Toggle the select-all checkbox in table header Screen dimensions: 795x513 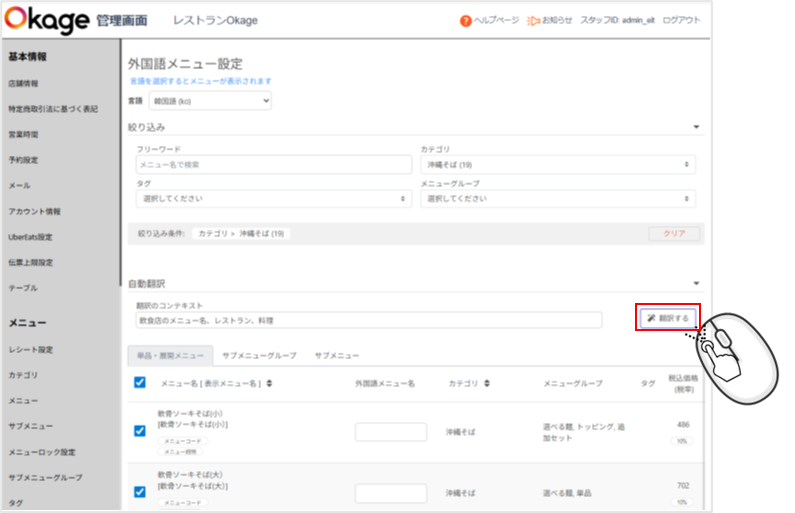[x=140, y=382]
